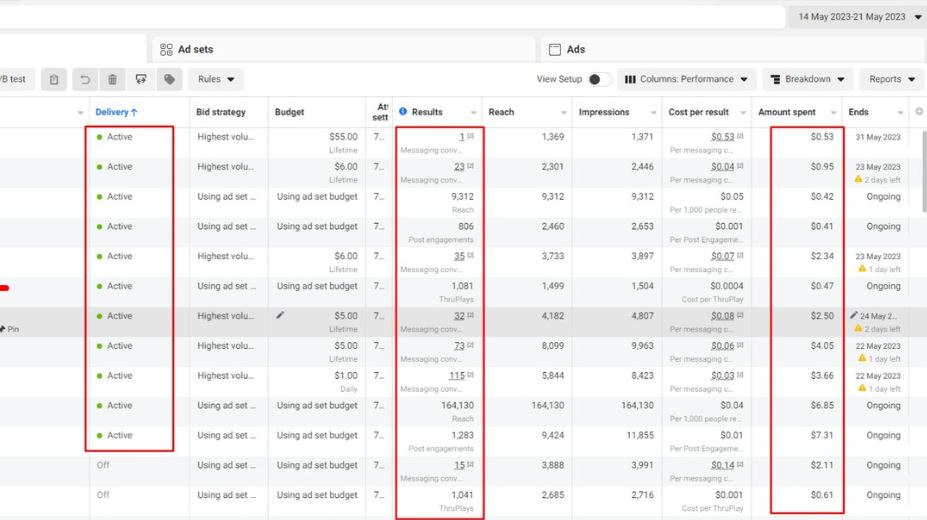Click the cost per result link $0.14
The width and height of the screenshot is (927, 520).
tap(722, 465)
